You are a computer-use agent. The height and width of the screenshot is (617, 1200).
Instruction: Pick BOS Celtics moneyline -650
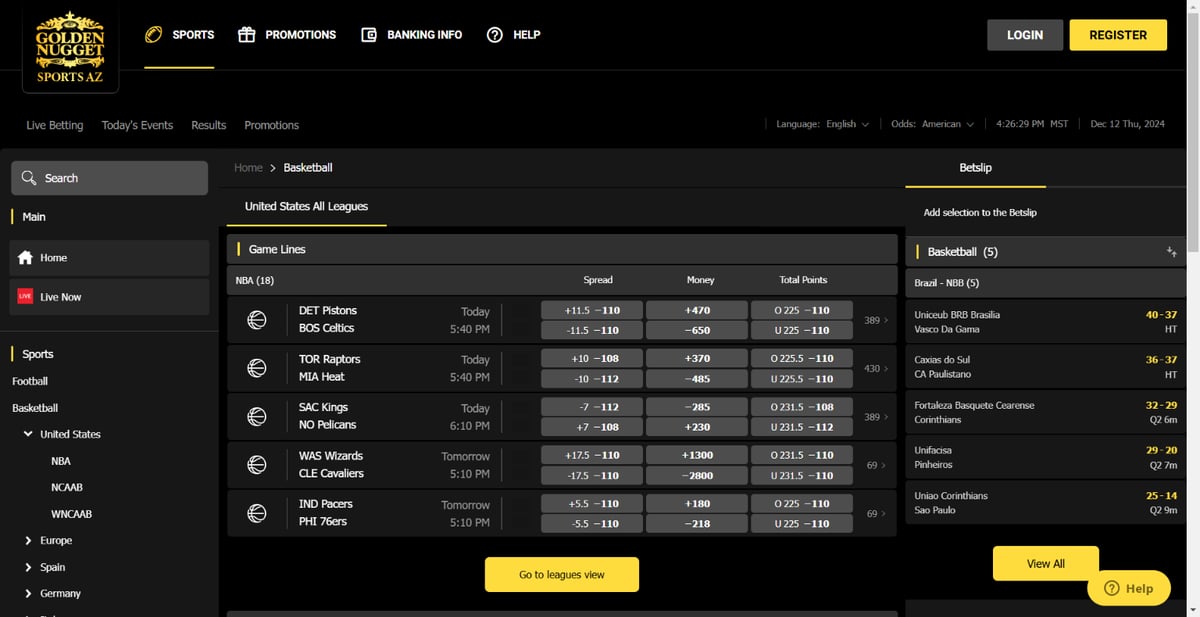tap(697, 330)
